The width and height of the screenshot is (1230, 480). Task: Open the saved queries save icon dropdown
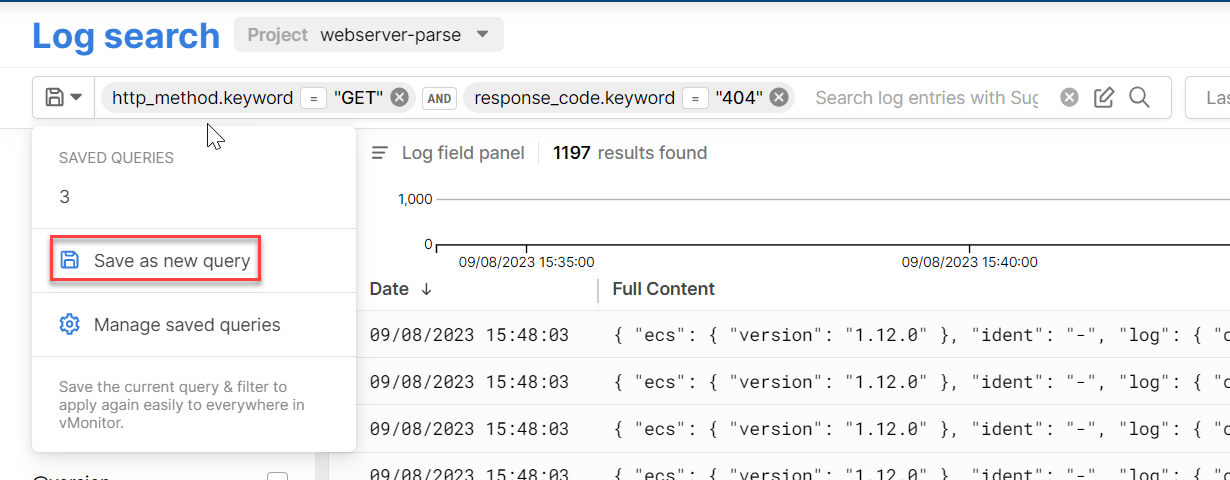pyautogui.click(x=63, y=97)
